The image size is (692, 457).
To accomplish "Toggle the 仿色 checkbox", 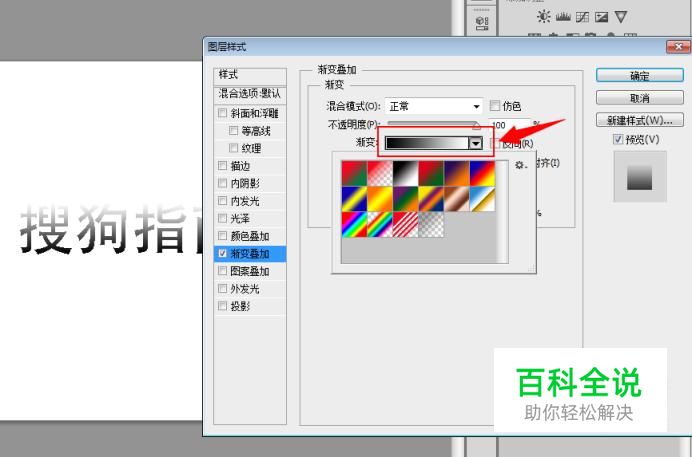I will pyautogui.click(x=495, y=105).
